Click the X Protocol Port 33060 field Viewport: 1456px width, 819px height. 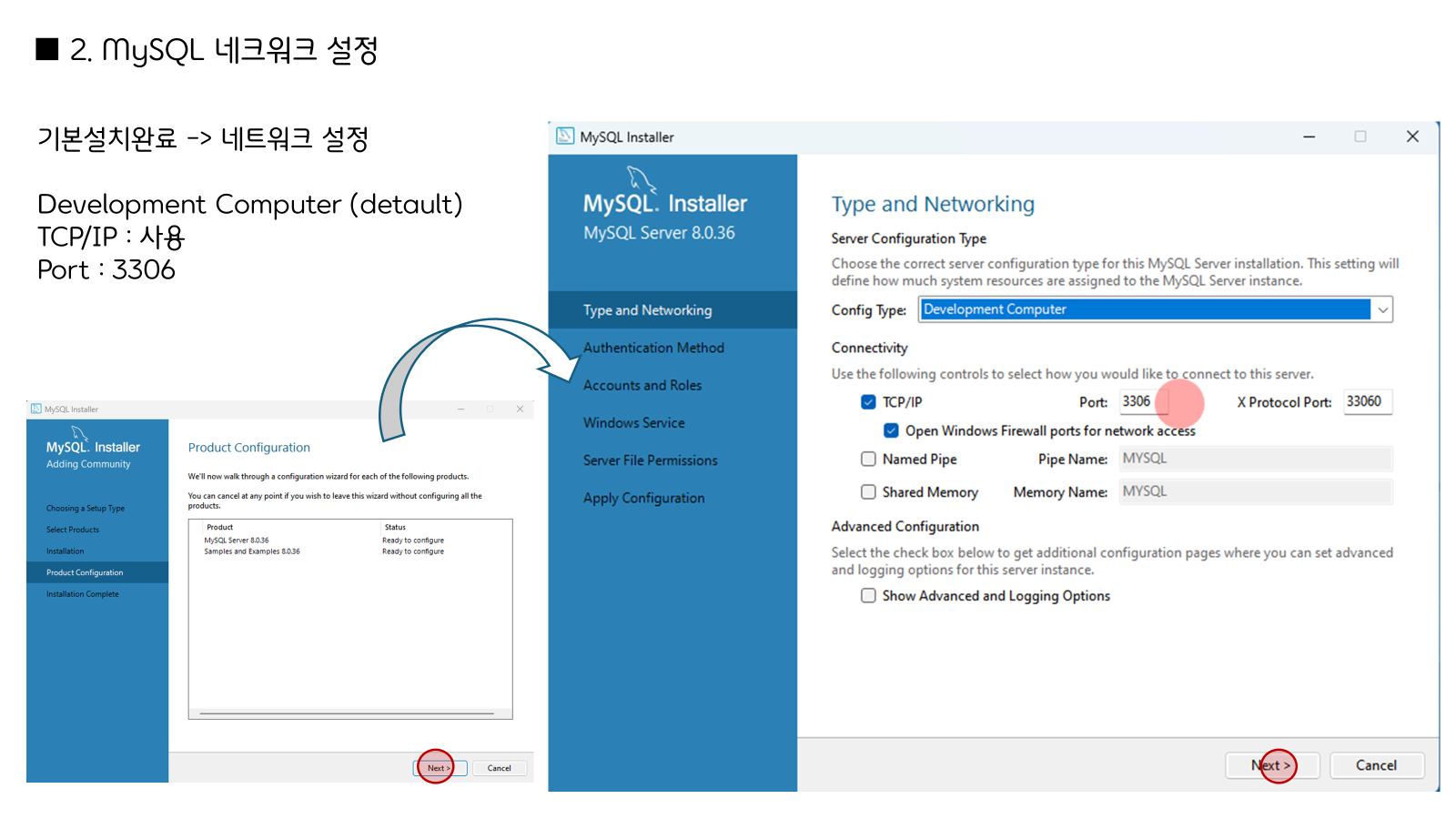tap(1368, 401)
